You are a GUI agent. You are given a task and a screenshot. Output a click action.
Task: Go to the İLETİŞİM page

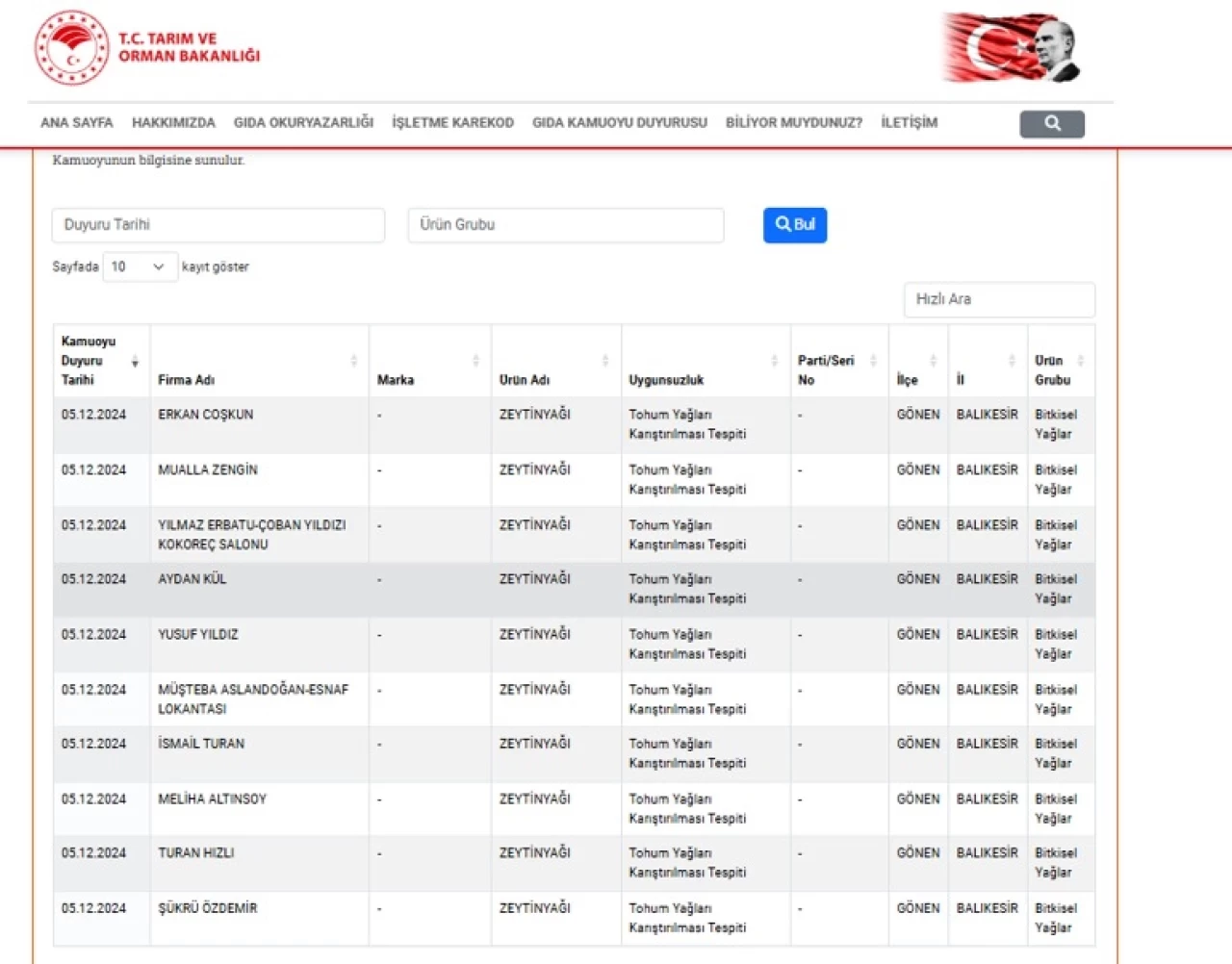pos(909,123)
